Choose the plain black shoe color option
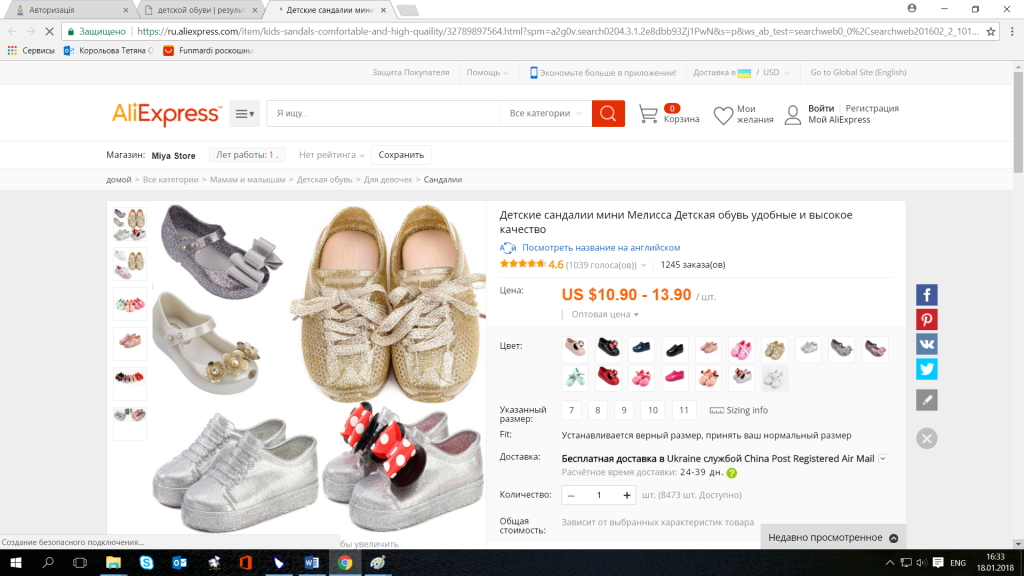Image resolution: width=1024 pixels, height=576 pixels. click(x=675, y=349)
